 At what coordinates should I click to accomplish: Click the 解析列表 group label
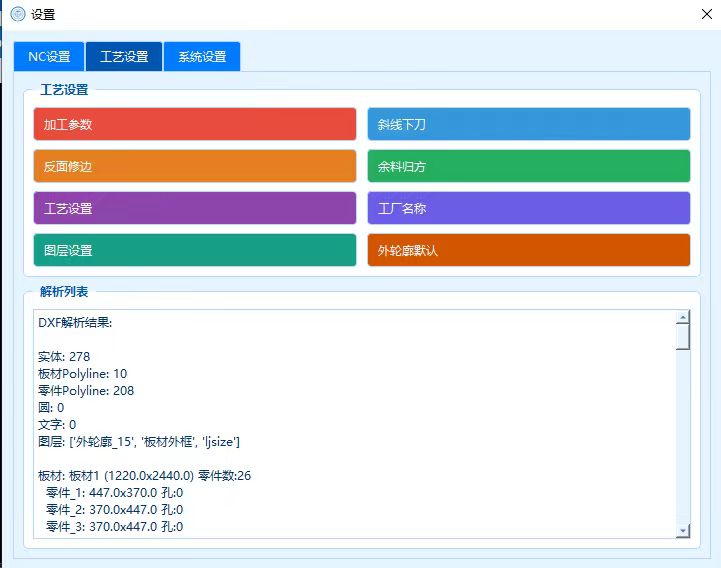click(x=64, y=292)
